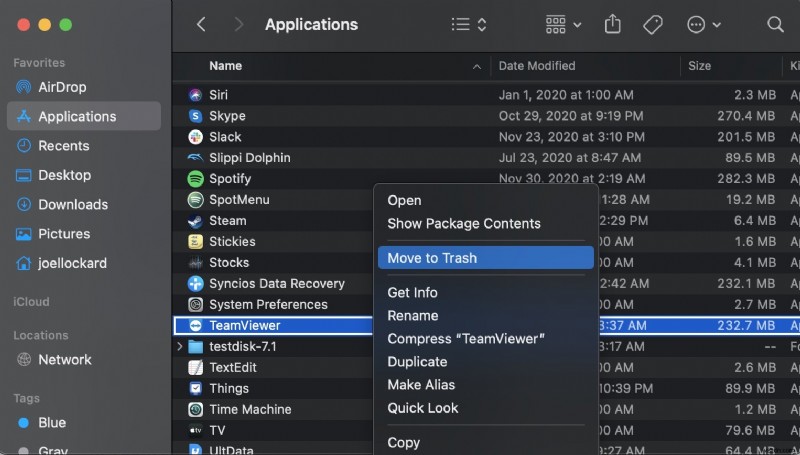Select the System Preferences icon
This screenshot has width=800, height=455.
[195, 305]
